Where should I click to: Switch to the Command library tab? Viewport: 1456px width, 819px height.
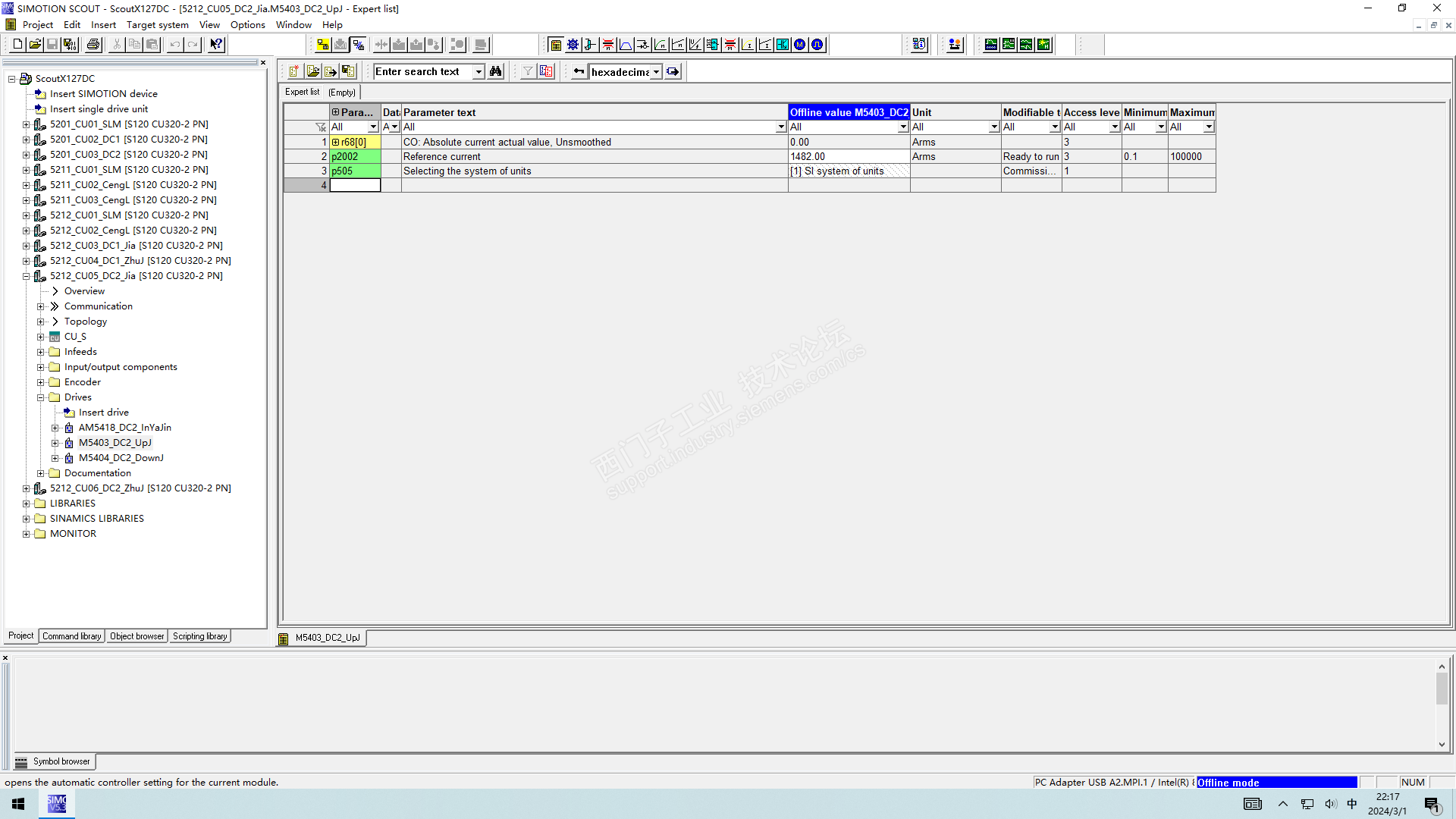pyautogui.click(x=71, y=636)
